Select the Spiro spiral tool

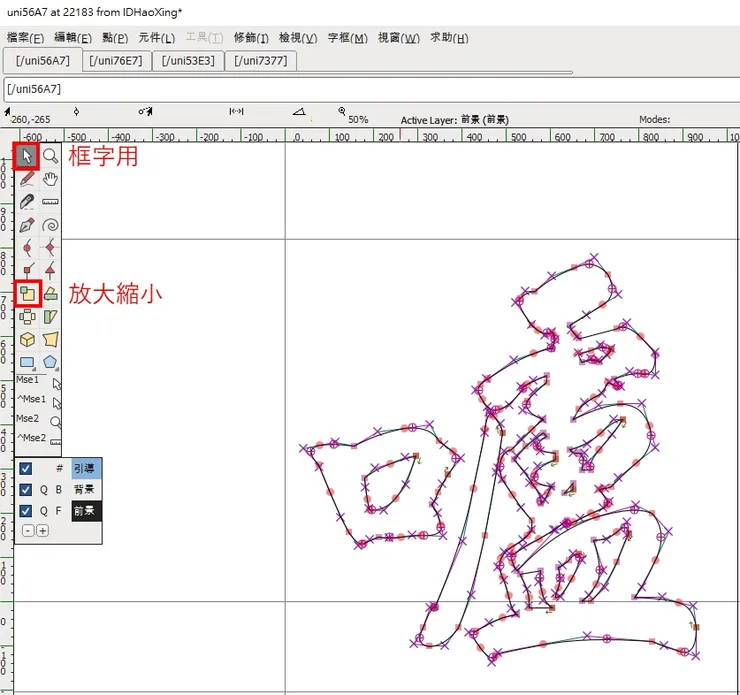coord(50,225)
